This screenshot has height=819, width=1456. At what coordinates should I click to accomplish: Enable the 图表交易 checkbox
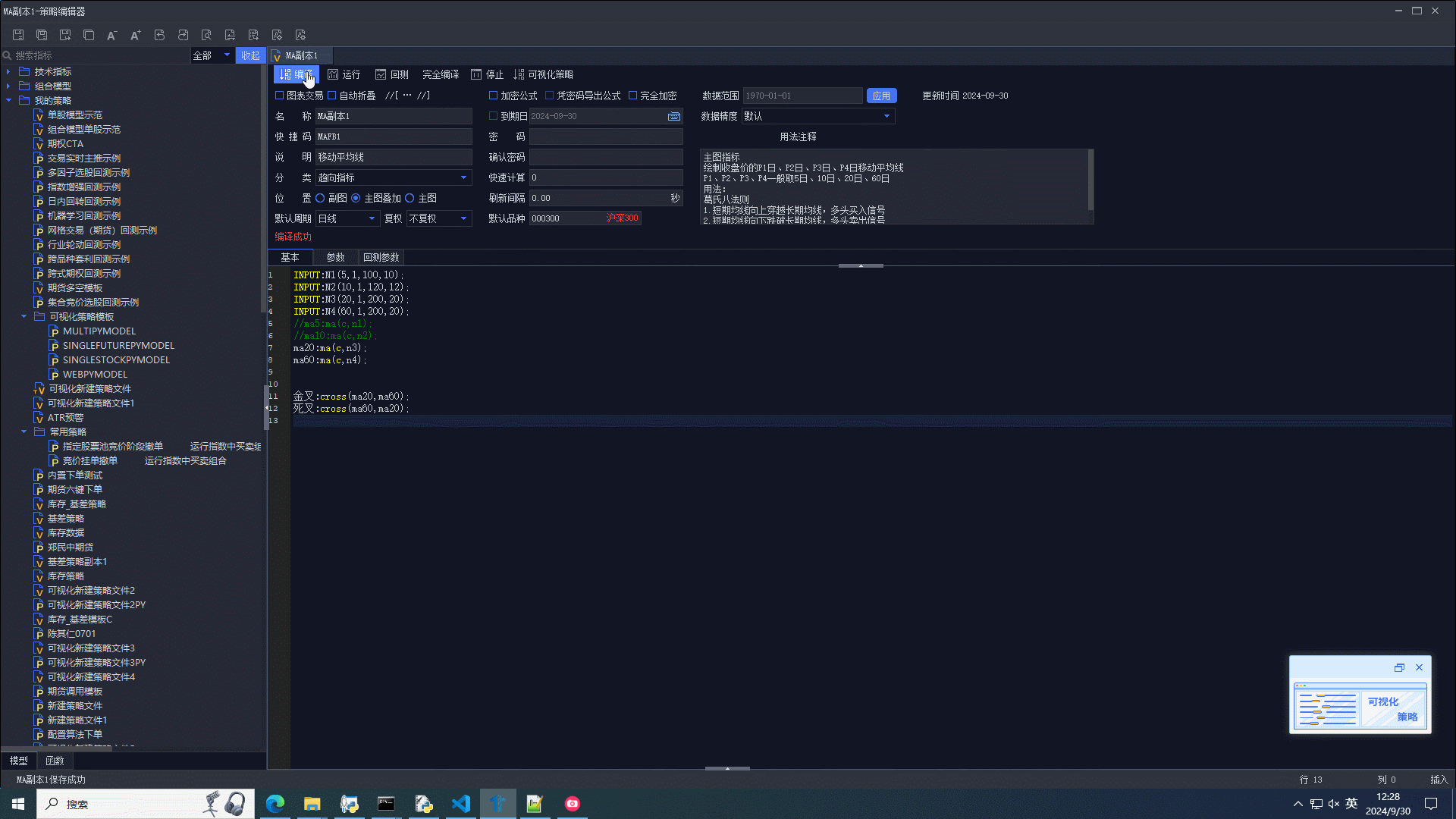click(x=279, y=96)
